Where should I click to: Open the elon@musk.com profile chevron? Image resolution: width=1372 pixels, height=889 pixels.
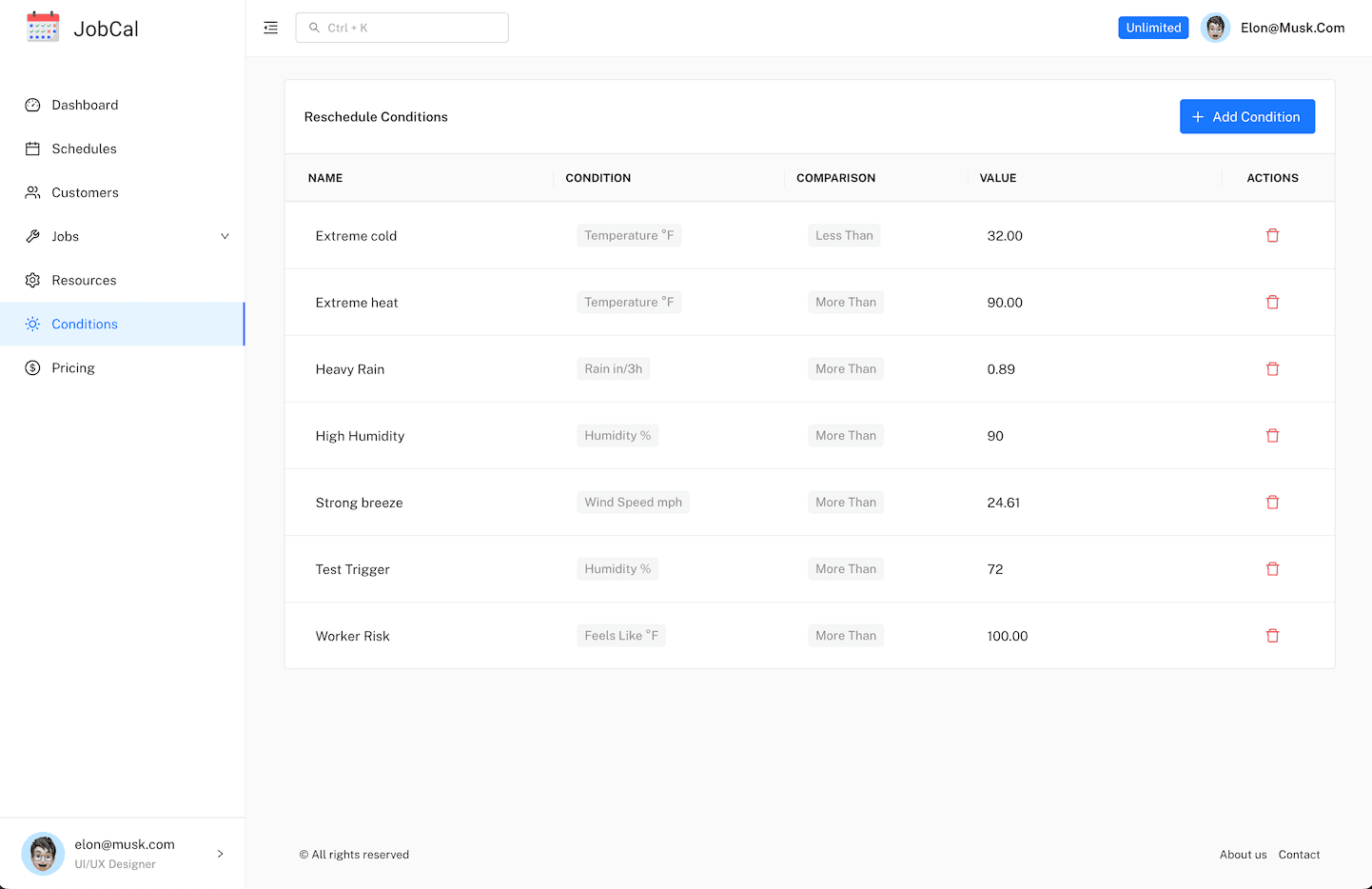[220, 854]
